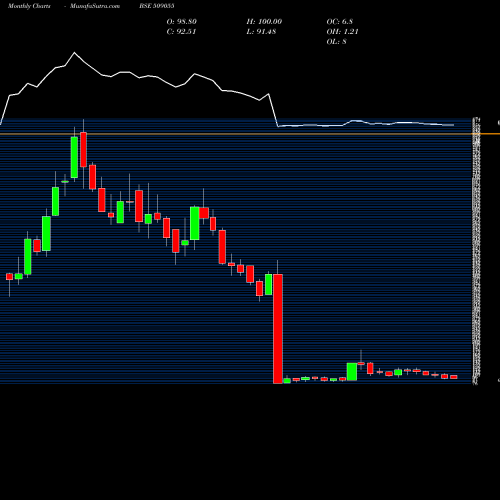
Task: Click the MunafaSutra.com label
Action: pyautogui.click(x=95, y=6)
